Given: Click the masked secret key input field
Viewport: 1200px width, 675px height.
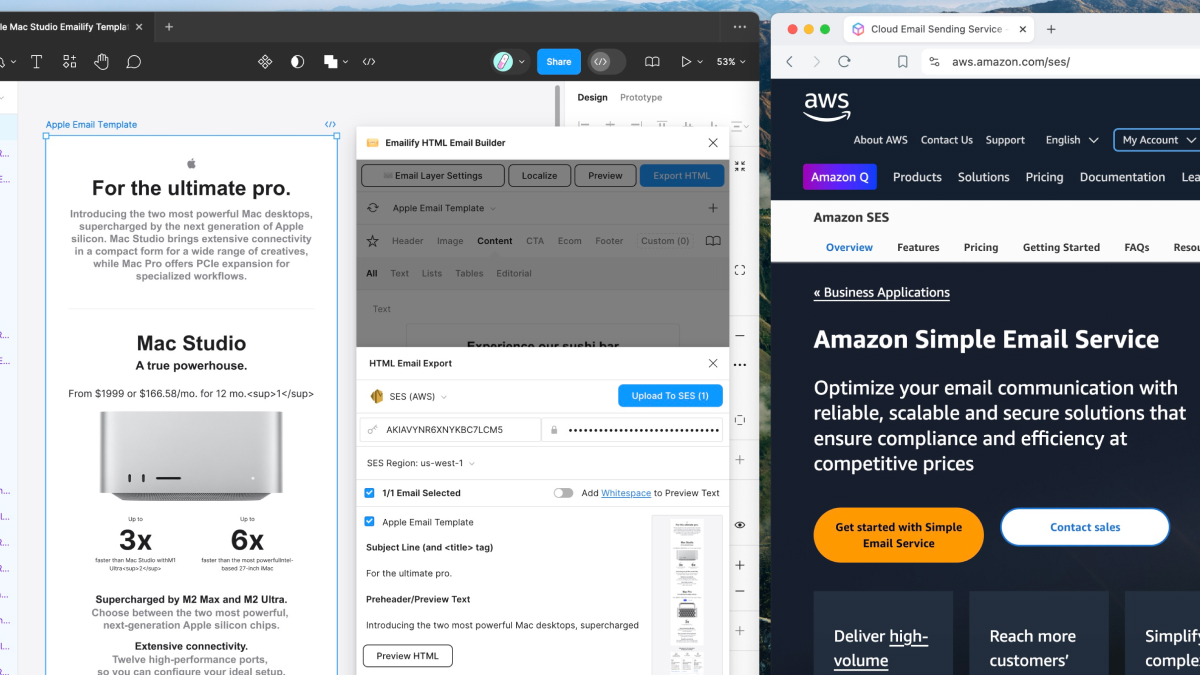Looking at the screenshot, I should [x=632, y=430].
